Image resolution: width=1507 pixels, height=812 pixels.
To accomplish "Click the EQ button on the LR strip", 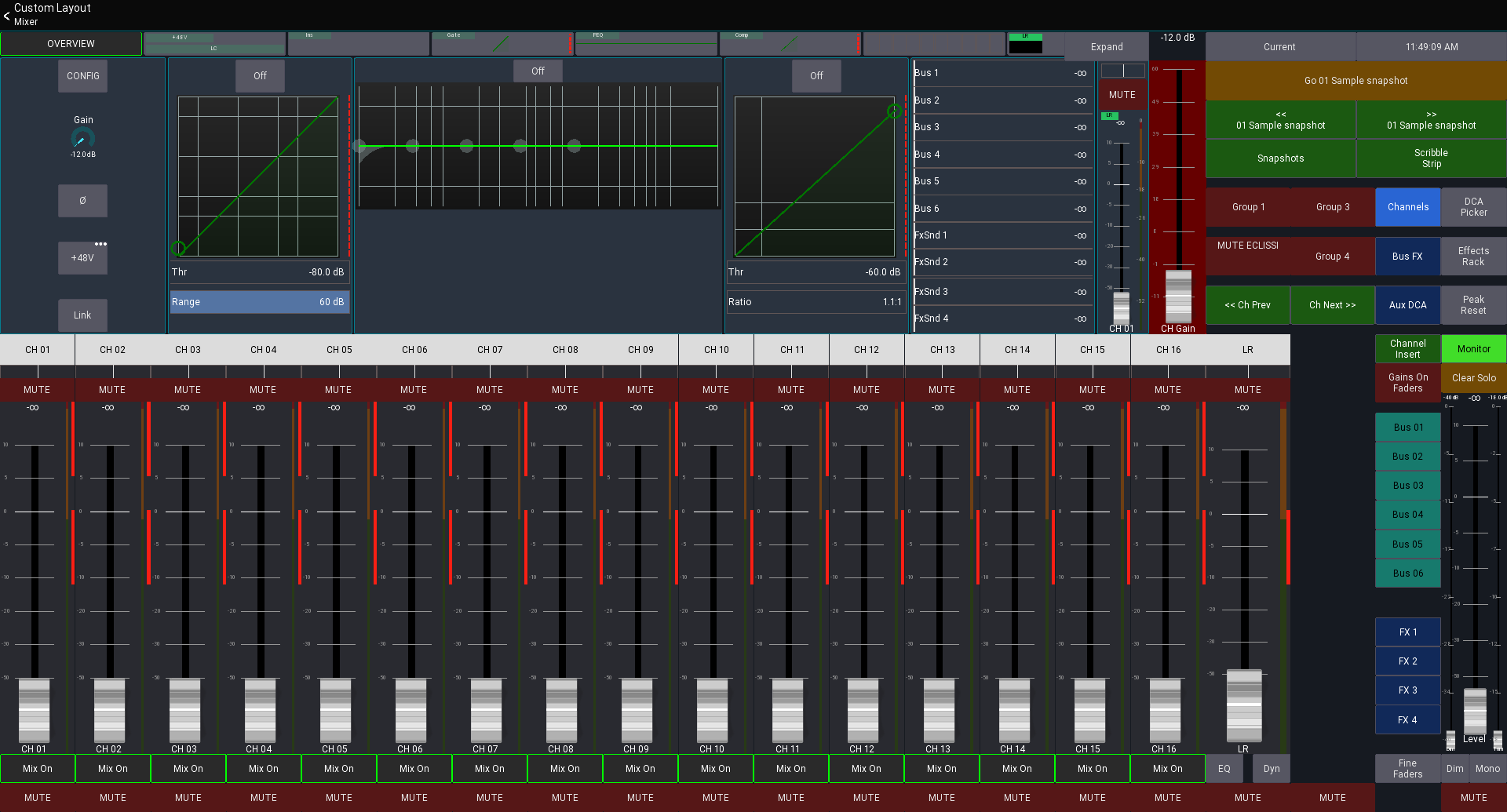I will pyautogui.click(x=1224, y=768).
